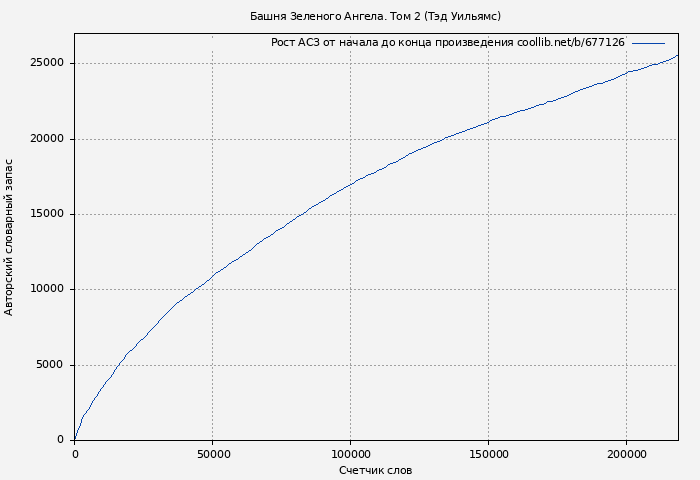700x480 pixels.
Task: Click the curve where it starts at origin
Action: pos(75,439)
